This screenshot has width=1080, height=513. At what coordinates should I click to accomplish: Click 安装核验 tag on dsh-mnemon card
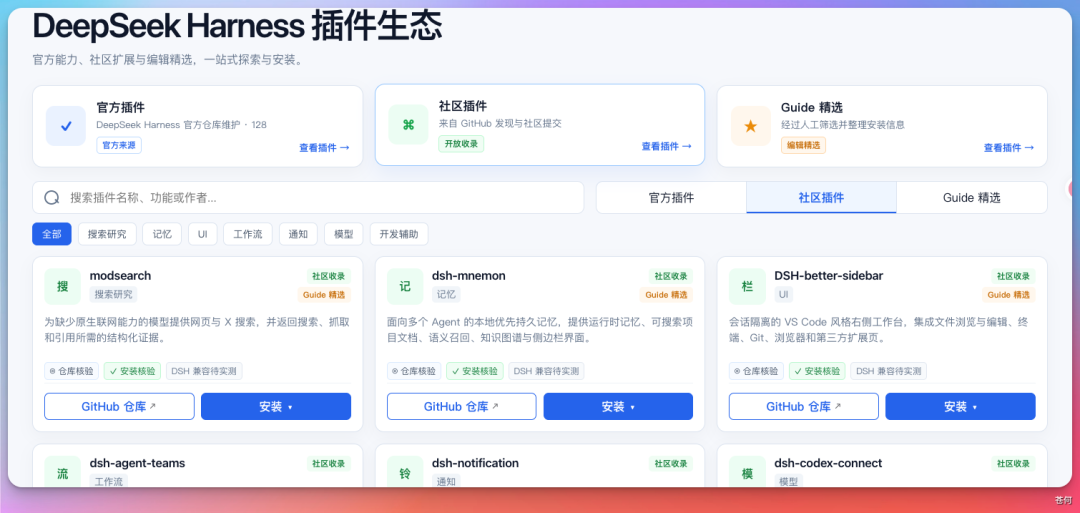click(475, 371)
